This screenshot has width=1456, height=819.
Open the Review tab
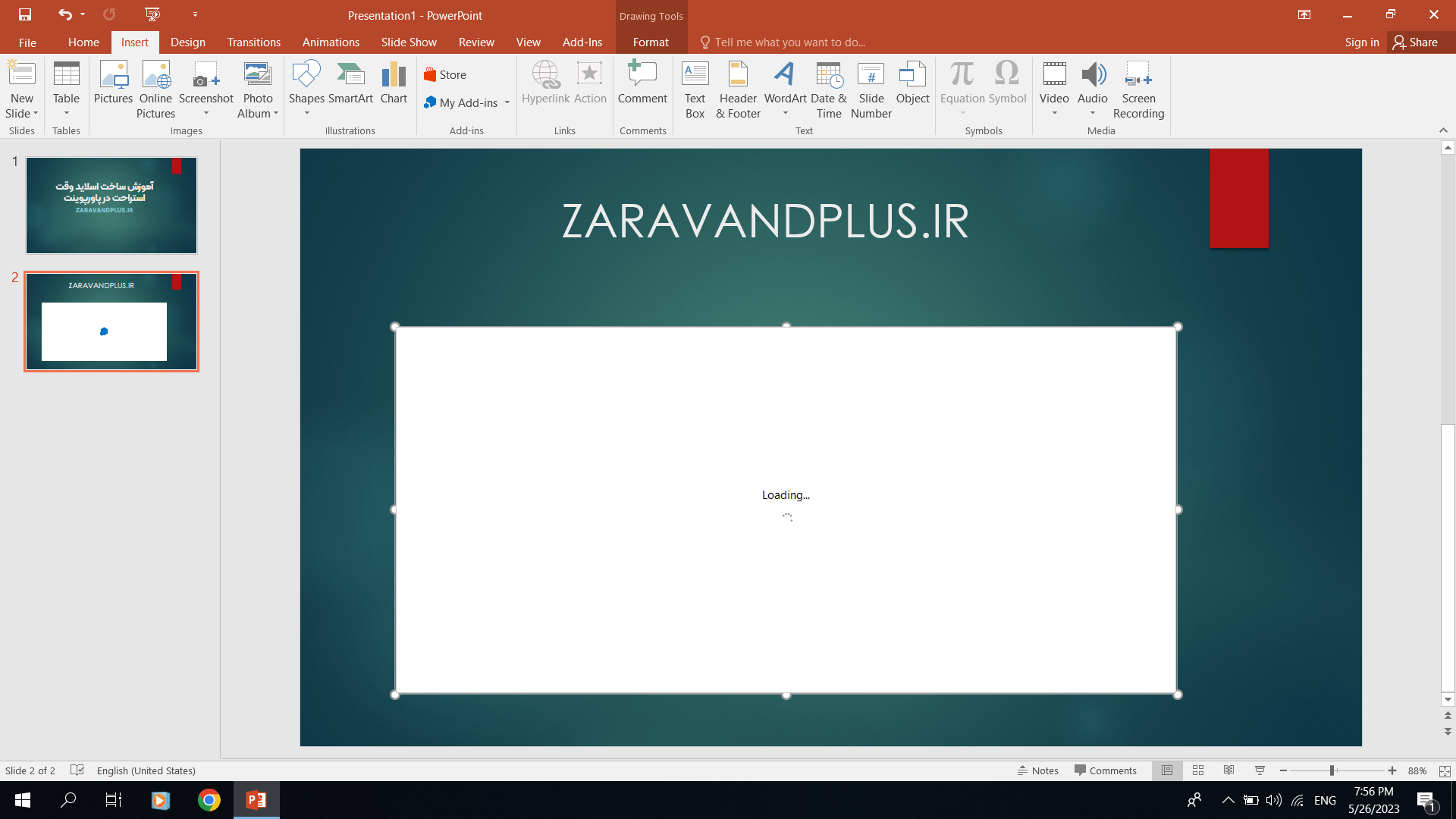click(x=476, y=42)
